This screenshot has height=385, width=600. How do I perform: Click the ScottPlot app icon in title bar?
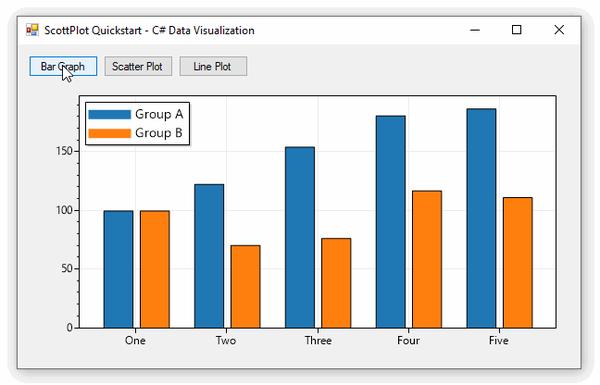(x=32, y=30)
